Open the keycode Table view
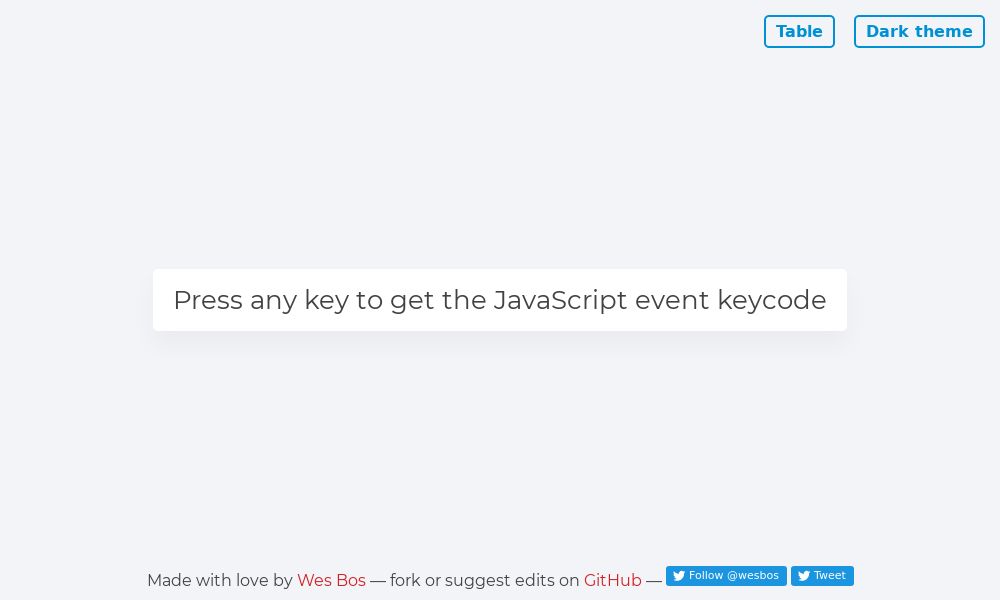This screenshot has width=1000, height=600. click(x=799, y=31)
